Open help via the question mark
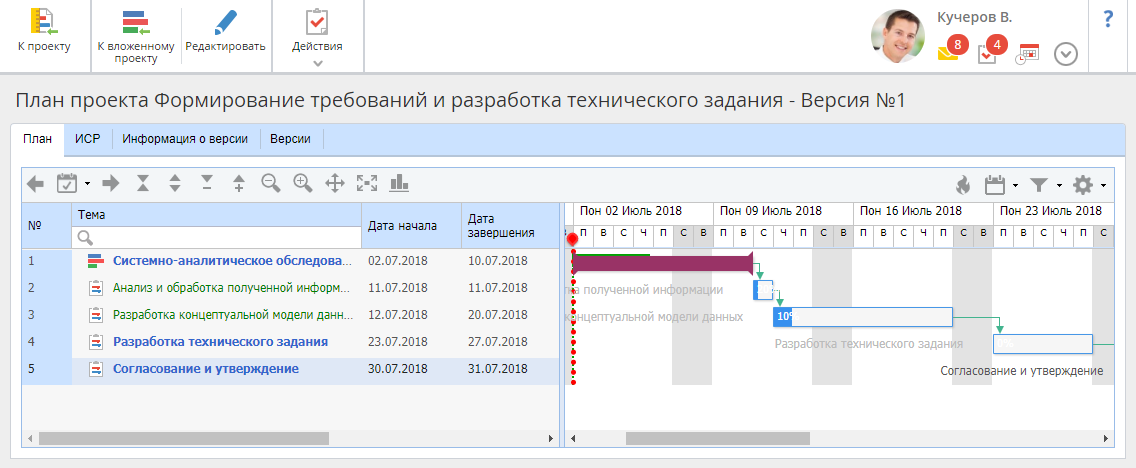1136x468 pixels. 1108,19
